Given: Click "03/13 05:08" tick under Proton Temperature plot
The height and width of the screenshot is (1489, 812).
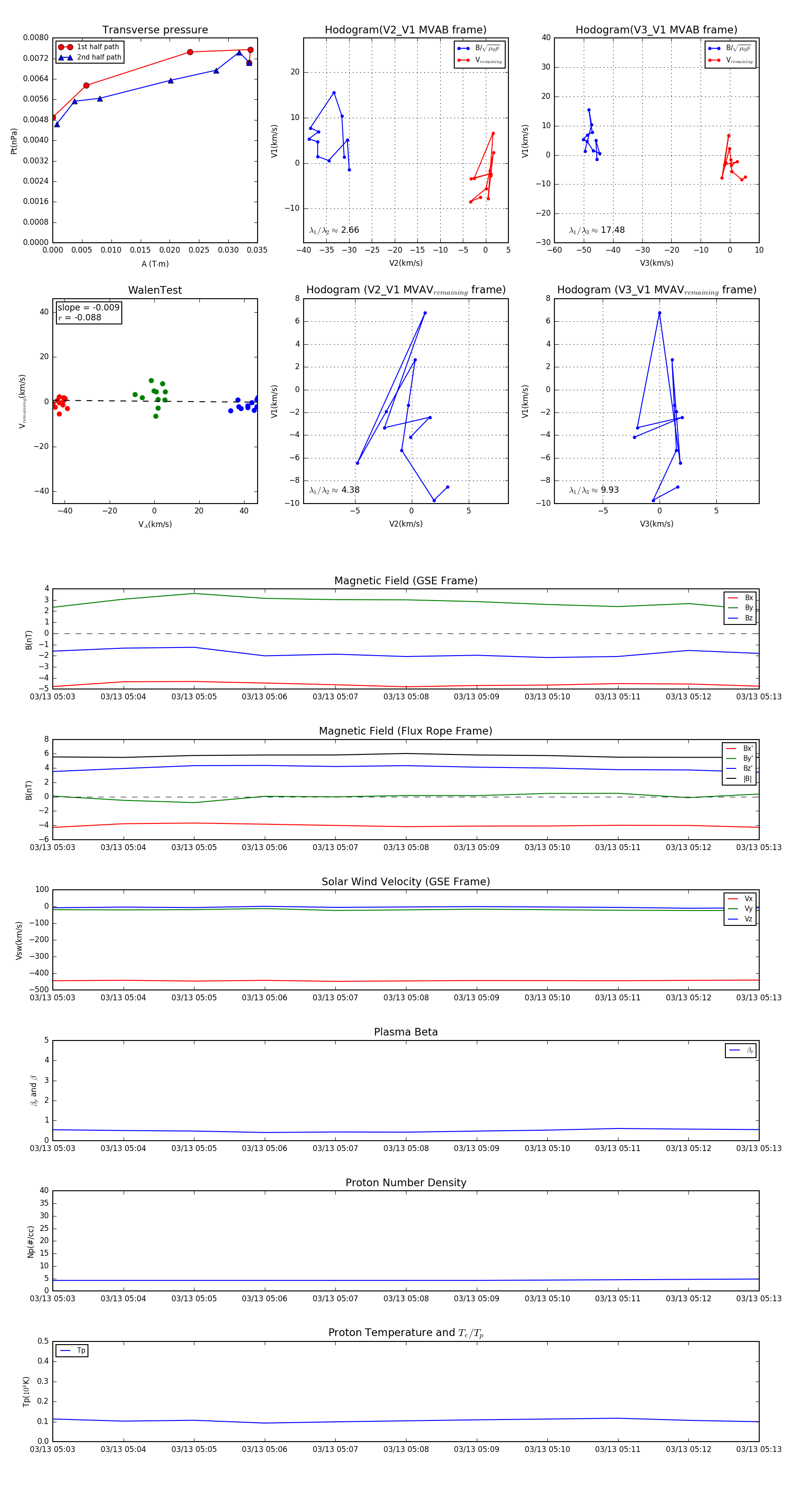Looking at the screenshot, I should click(406, 1449).
